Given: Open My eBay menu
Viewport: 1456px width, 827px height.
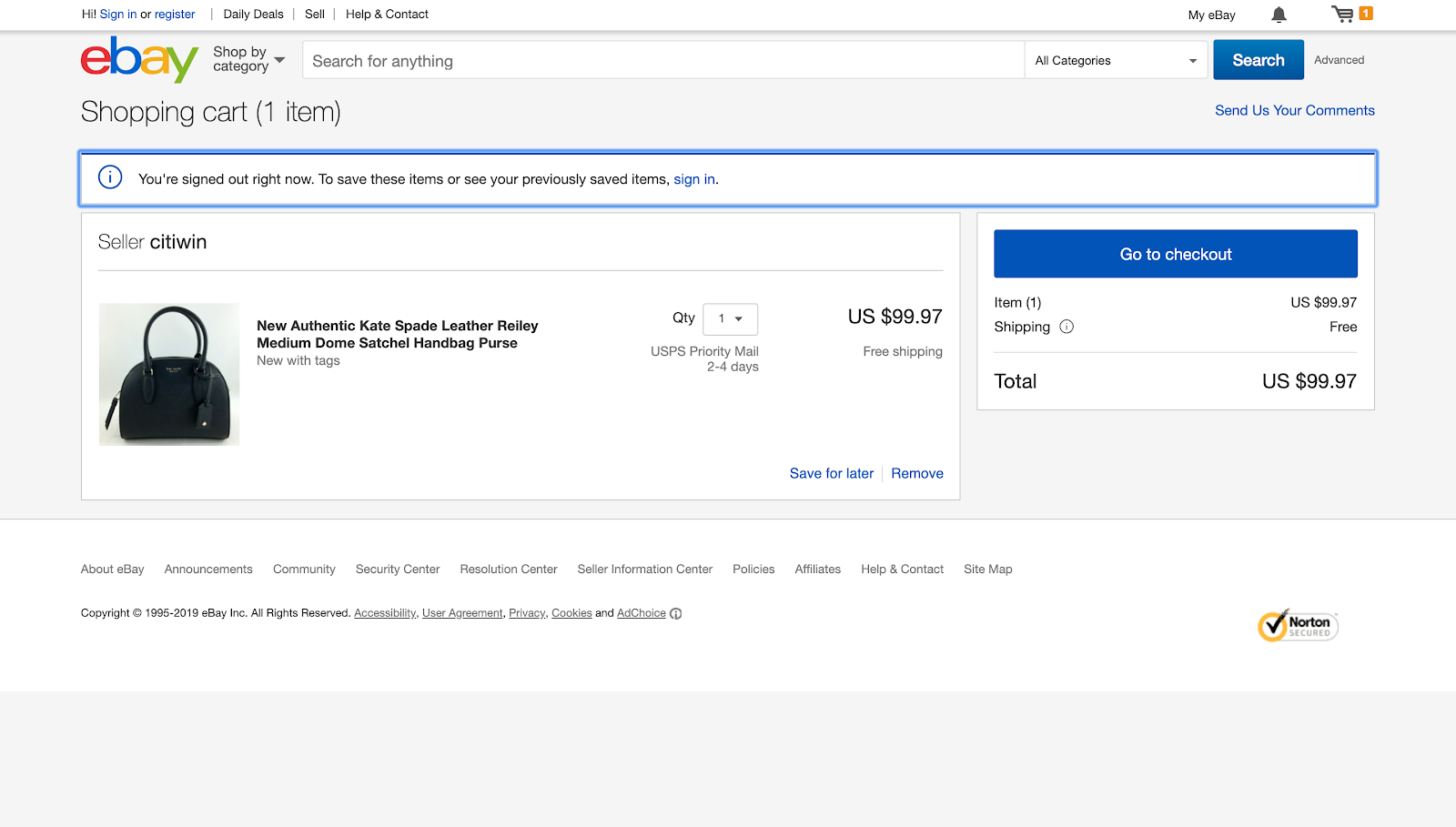Looking at the screenshot, I should point(1211,15).
